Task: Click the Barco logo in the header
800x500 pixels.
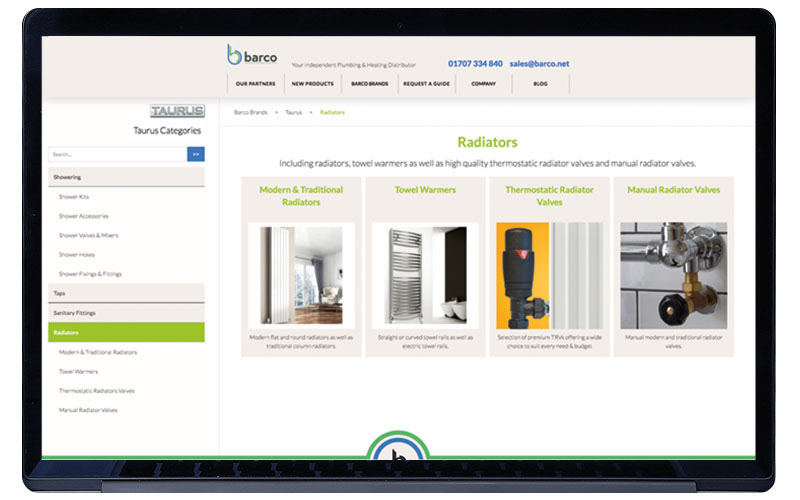Action: pyautogui.click(x=252, y=55)
